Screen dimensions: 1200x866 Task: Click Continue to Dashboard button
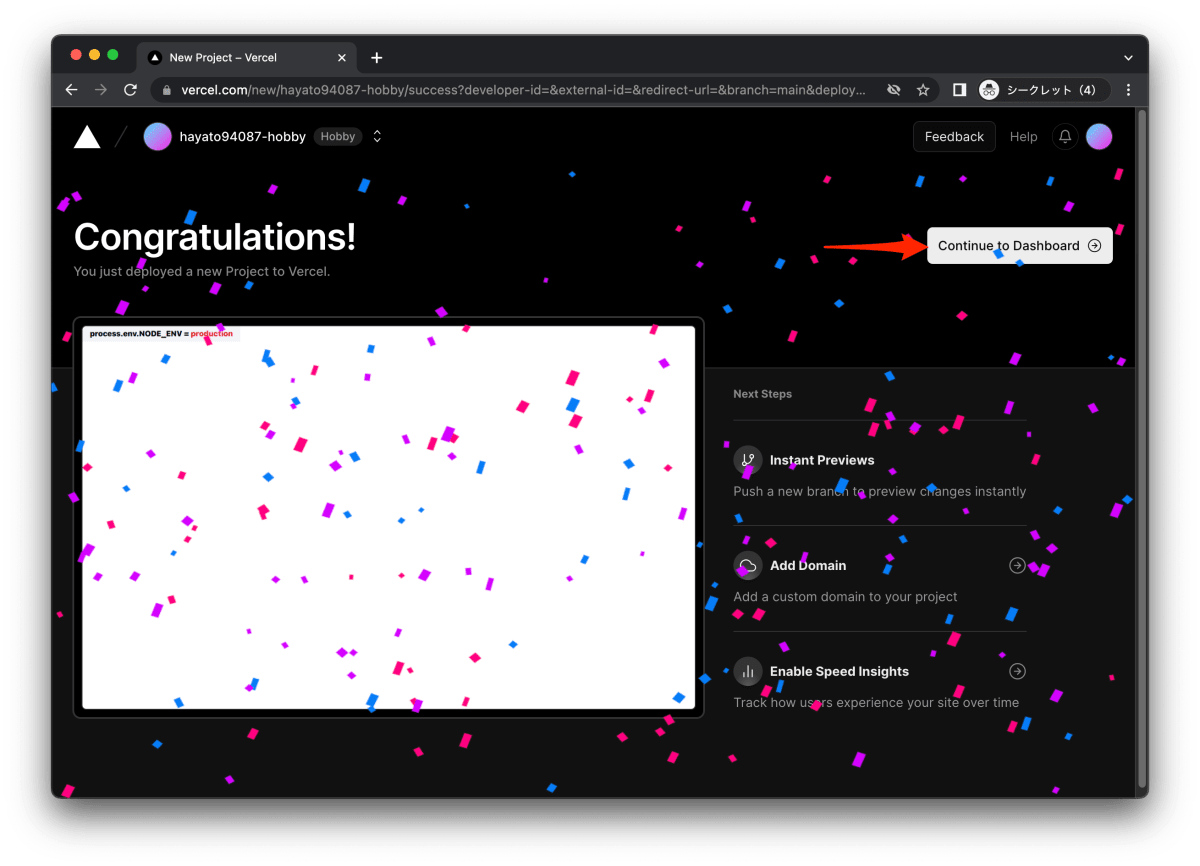click(1019, 246)
